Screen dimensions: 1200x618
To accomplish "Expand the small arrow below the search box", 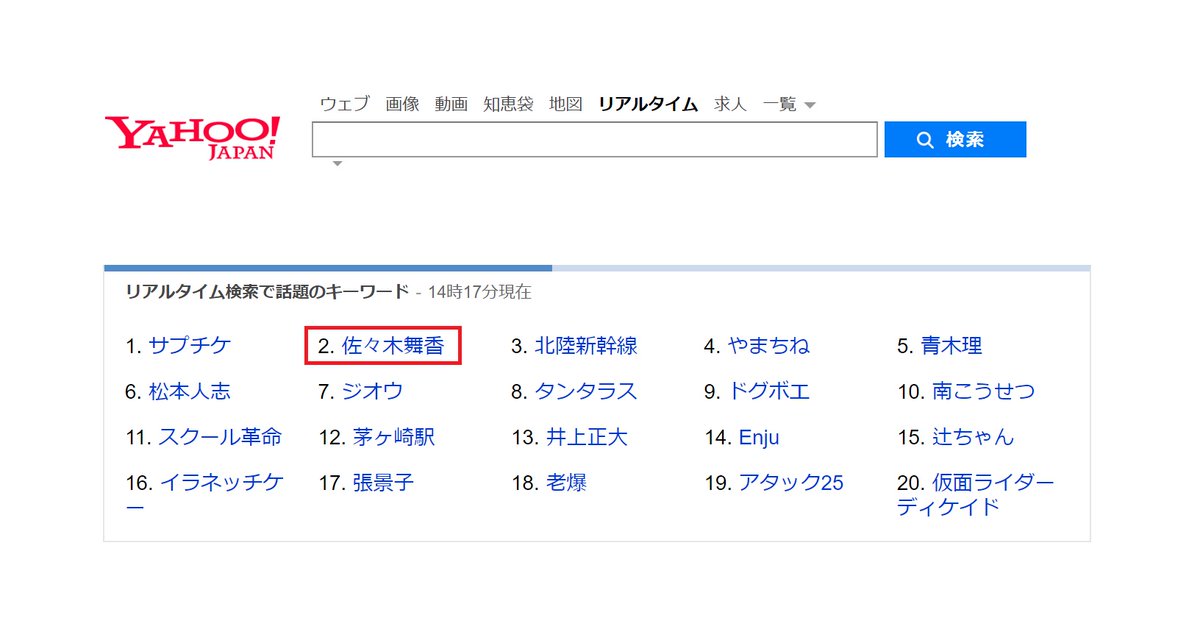I will [337, 164].
